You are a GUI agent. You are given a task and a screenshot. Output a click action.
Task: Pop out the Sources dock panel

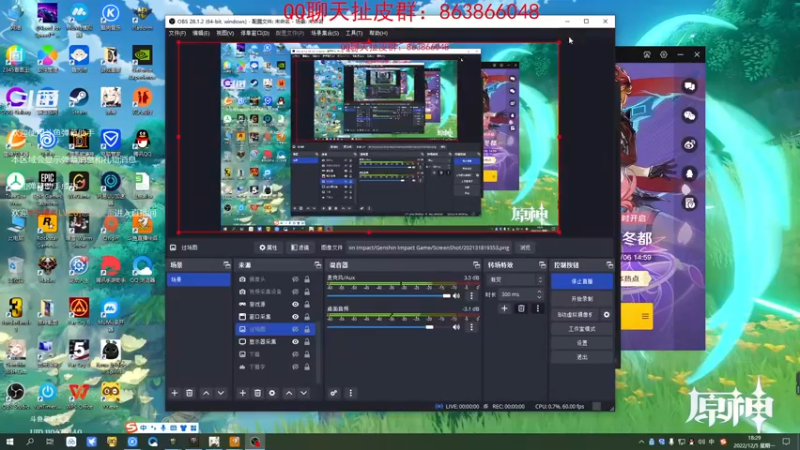pos(317,265)
